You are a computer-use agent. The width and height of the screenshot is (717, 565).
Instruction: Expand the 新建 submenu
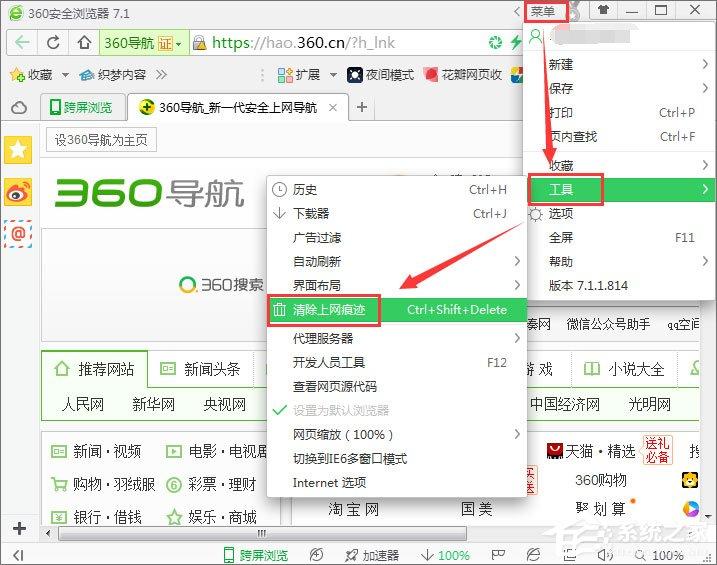pyautogui.click(x=620, y=64)
